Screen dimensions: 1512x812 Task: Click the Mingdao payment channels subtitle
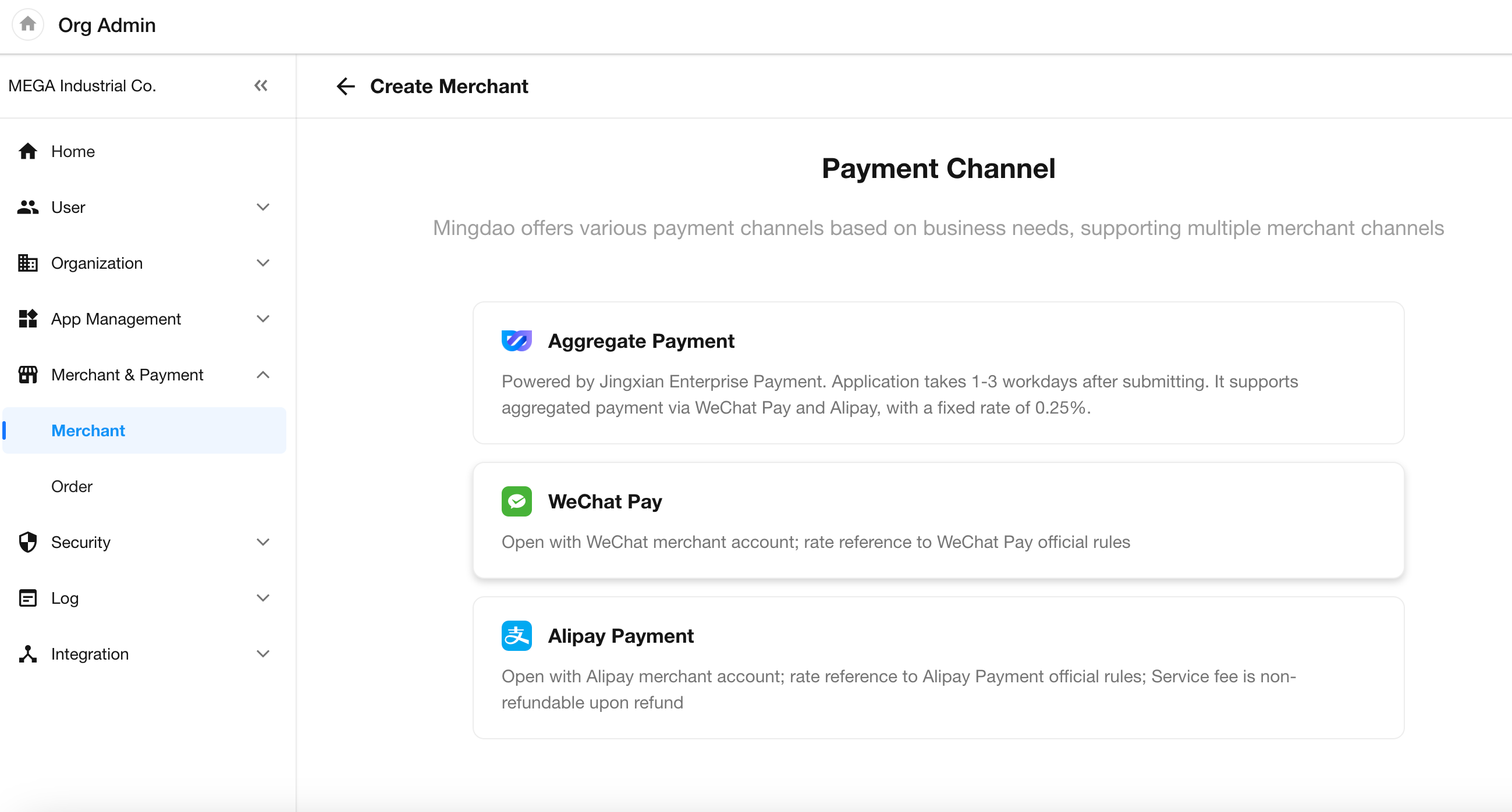coord(938,227)
